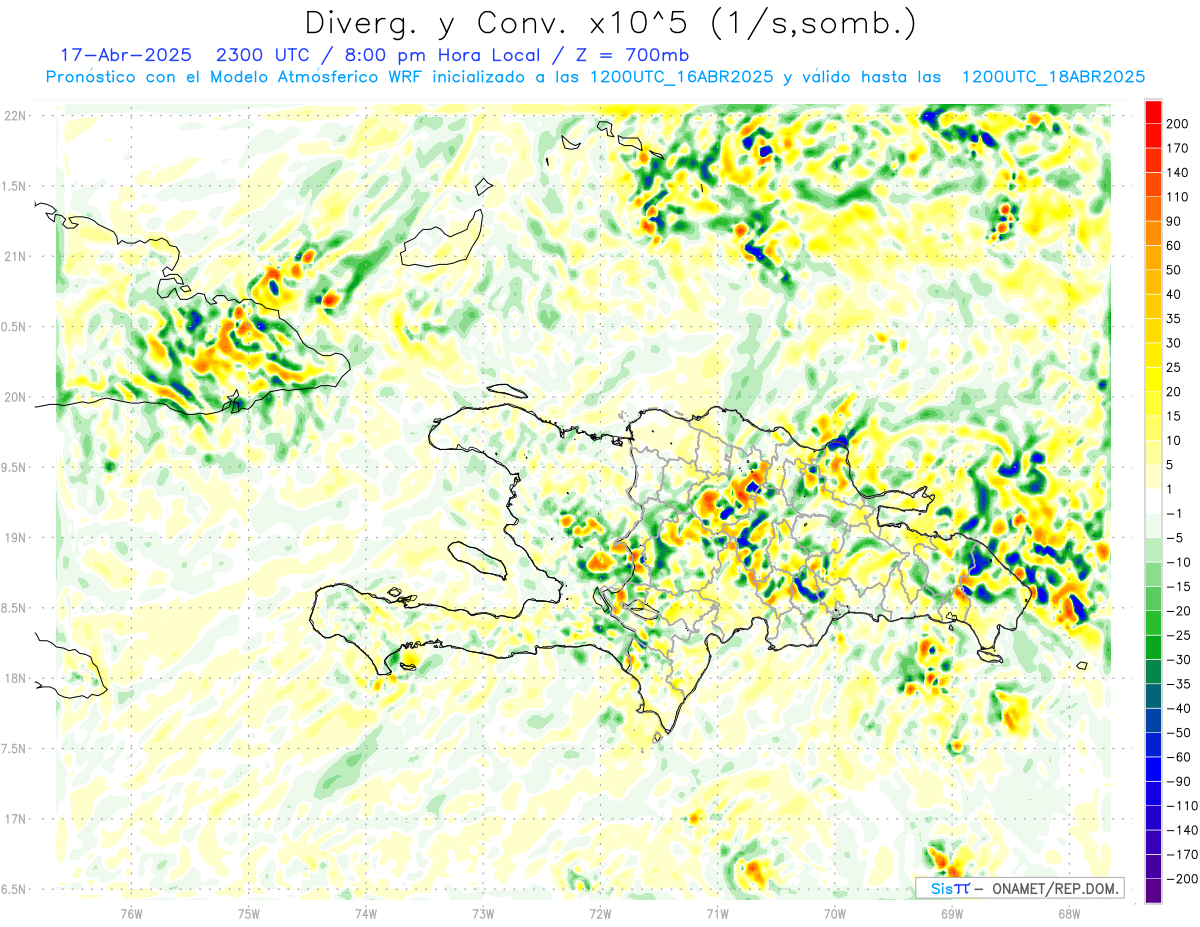Click the blue "Sistt" logo text
Viewport: 1200px width, 927px height.
coord(950,889)
